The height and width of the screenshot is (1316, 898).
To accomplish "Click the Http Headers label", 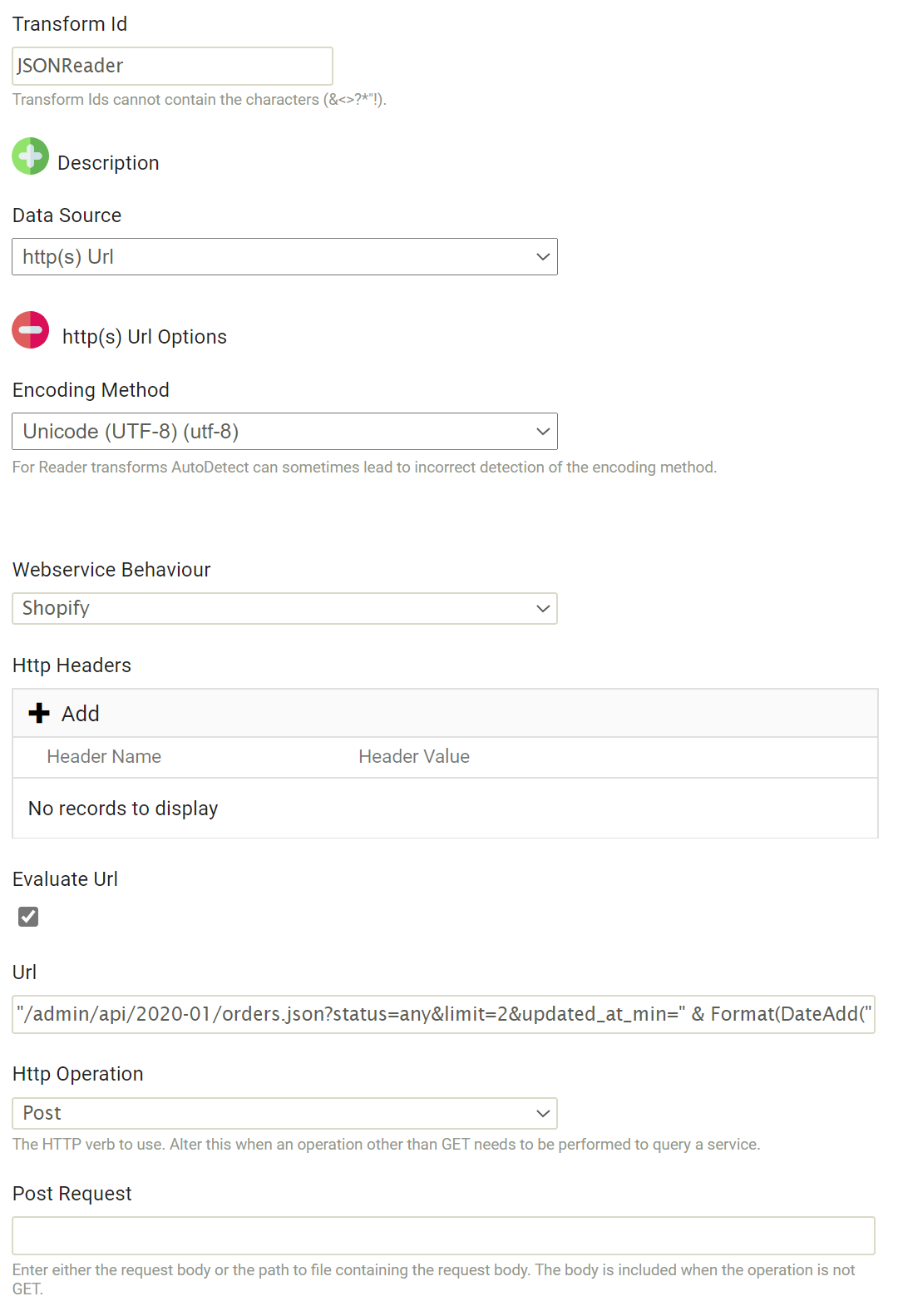I will point(72,665).
